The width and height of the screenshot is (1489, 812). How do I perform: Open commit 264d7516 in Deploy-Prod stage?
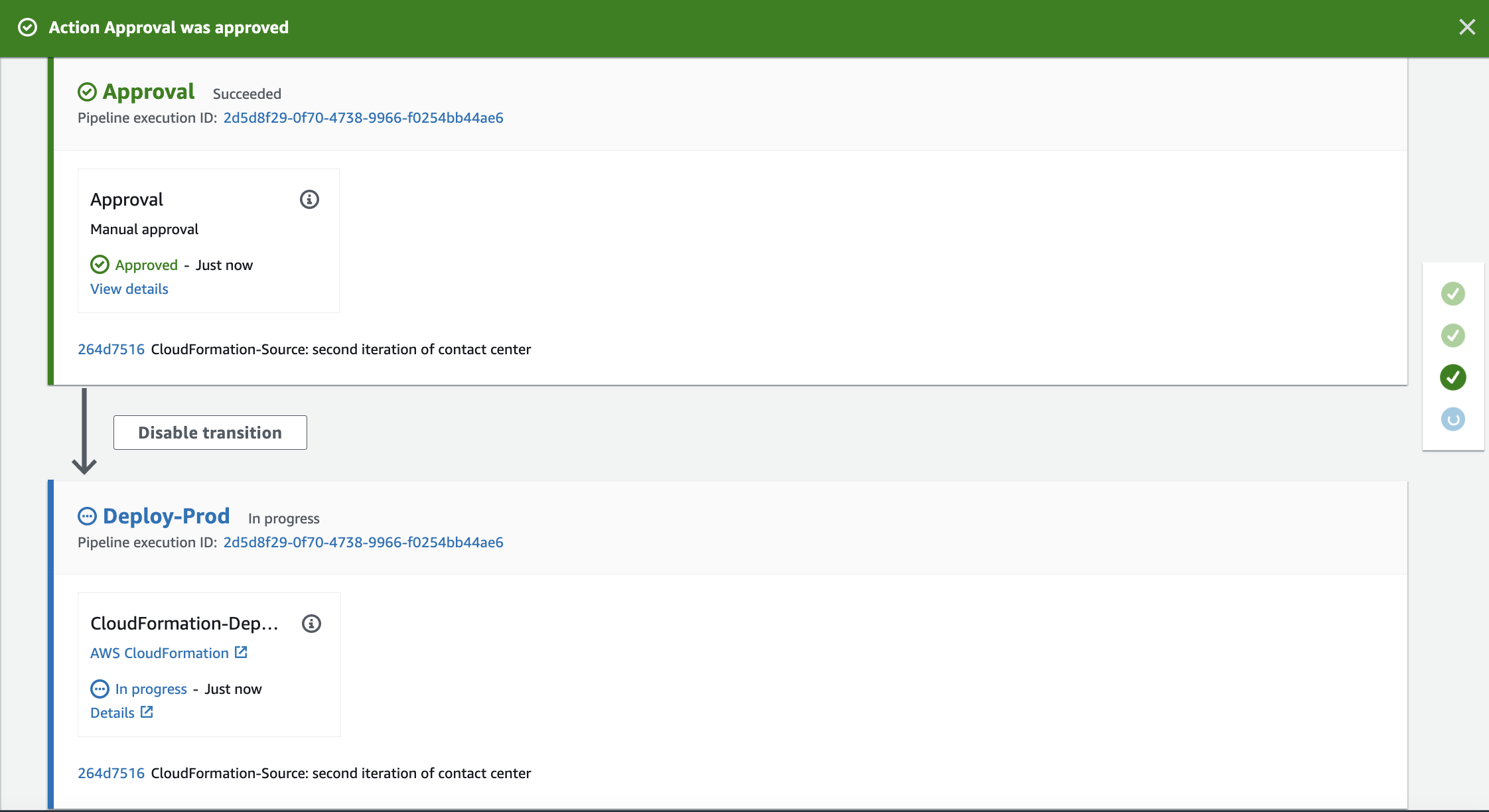(x=111, y=773)
